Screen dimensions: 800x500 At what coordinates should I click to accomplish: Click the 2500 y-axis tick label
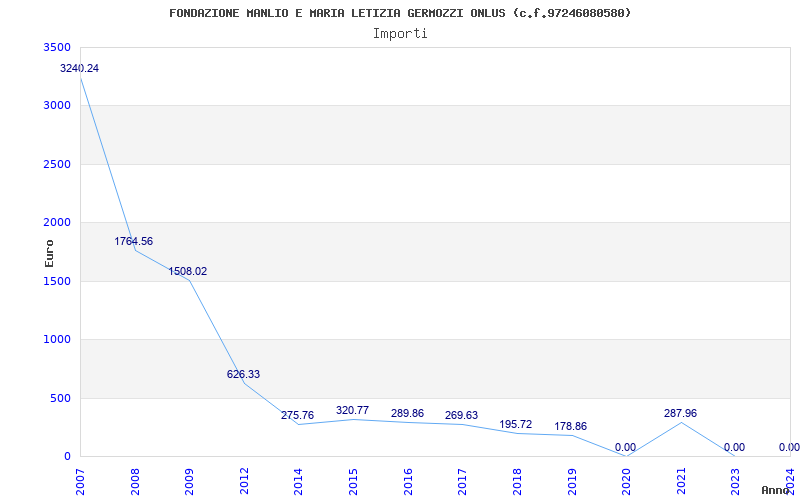coord(58,164)
